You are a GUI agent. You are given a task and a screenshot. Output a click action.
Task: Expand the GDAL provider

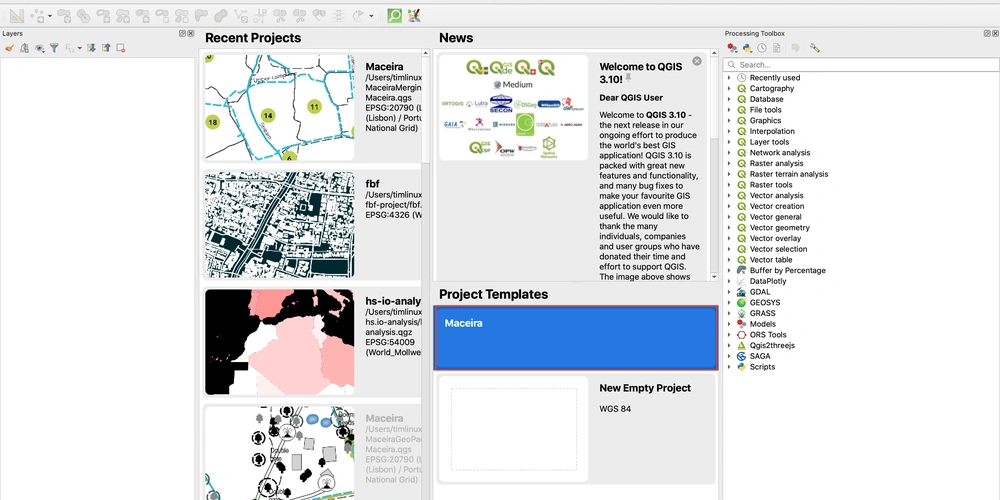729,292
